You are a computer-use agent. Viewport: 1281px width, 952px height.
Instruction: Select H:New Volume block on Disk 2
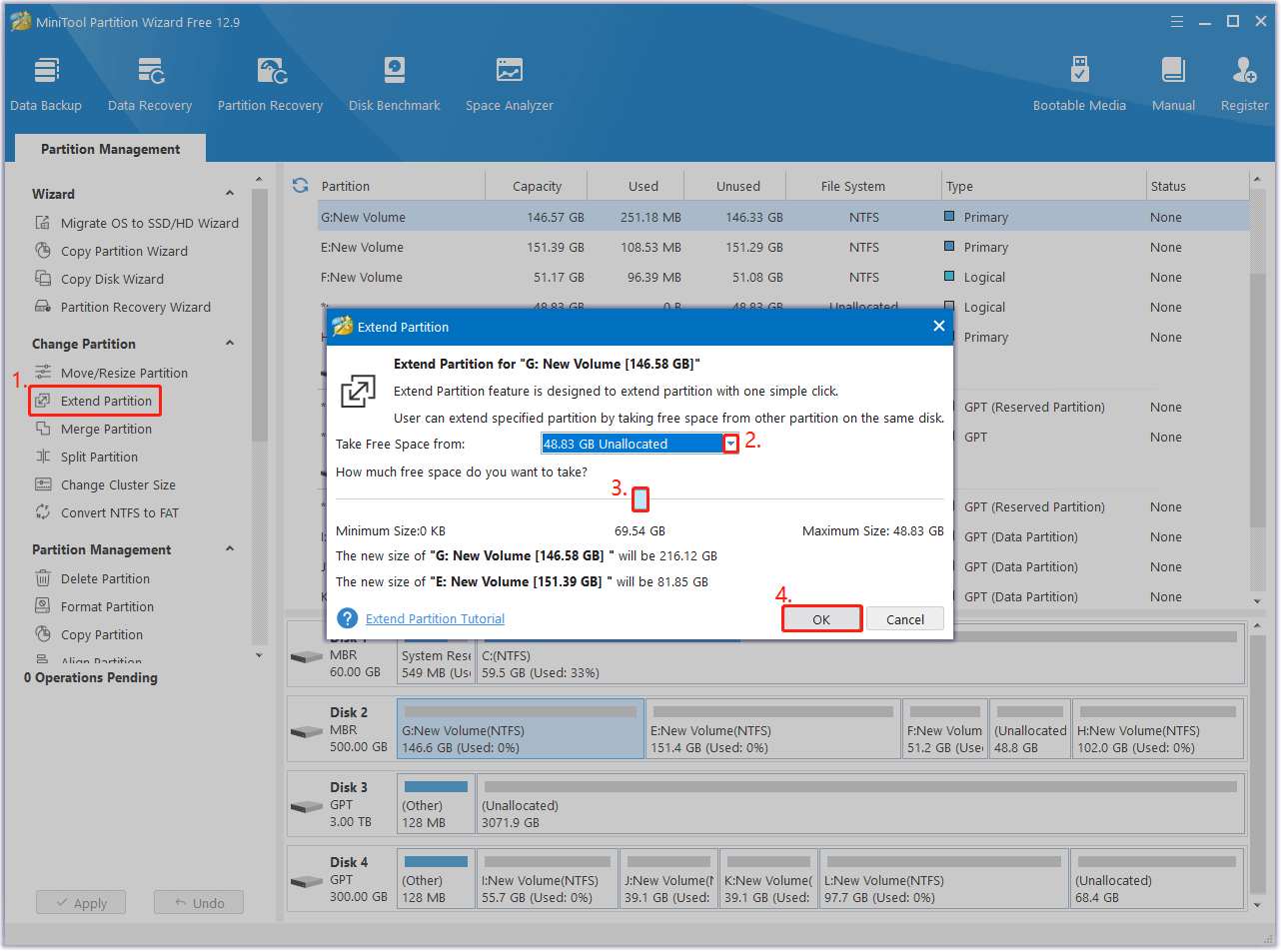1159,729
